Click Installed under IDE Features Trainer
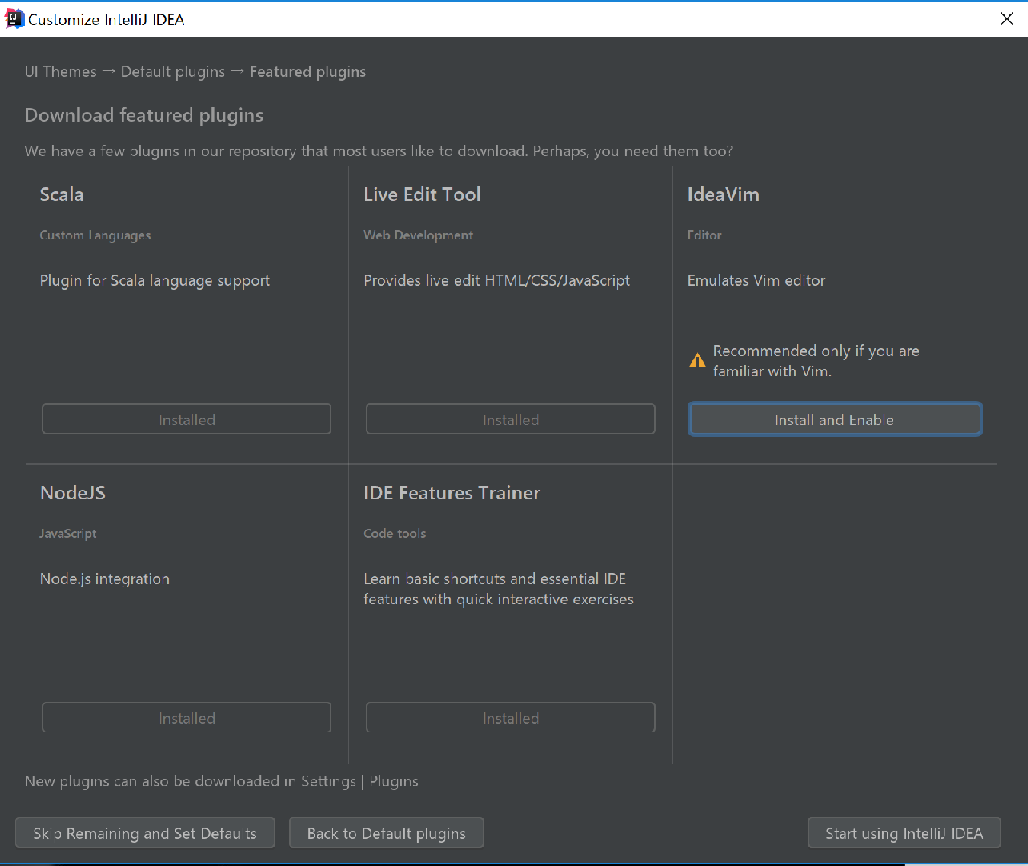 click(510, 717)
